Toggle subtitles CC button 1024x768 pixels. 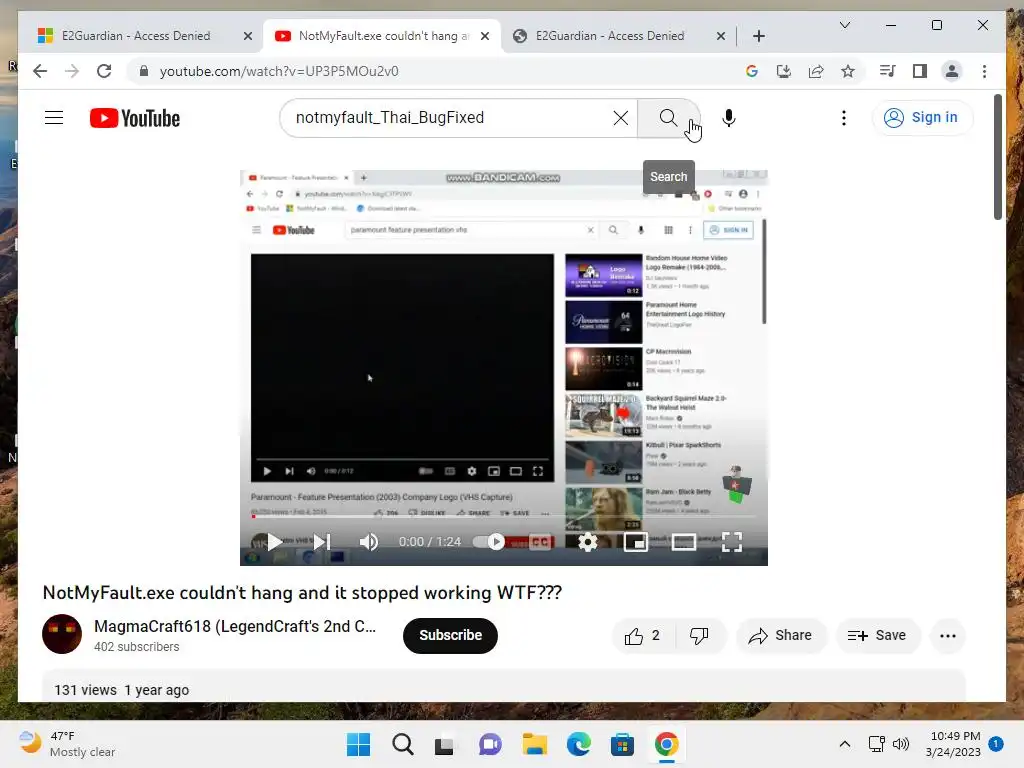click(539, 542)
